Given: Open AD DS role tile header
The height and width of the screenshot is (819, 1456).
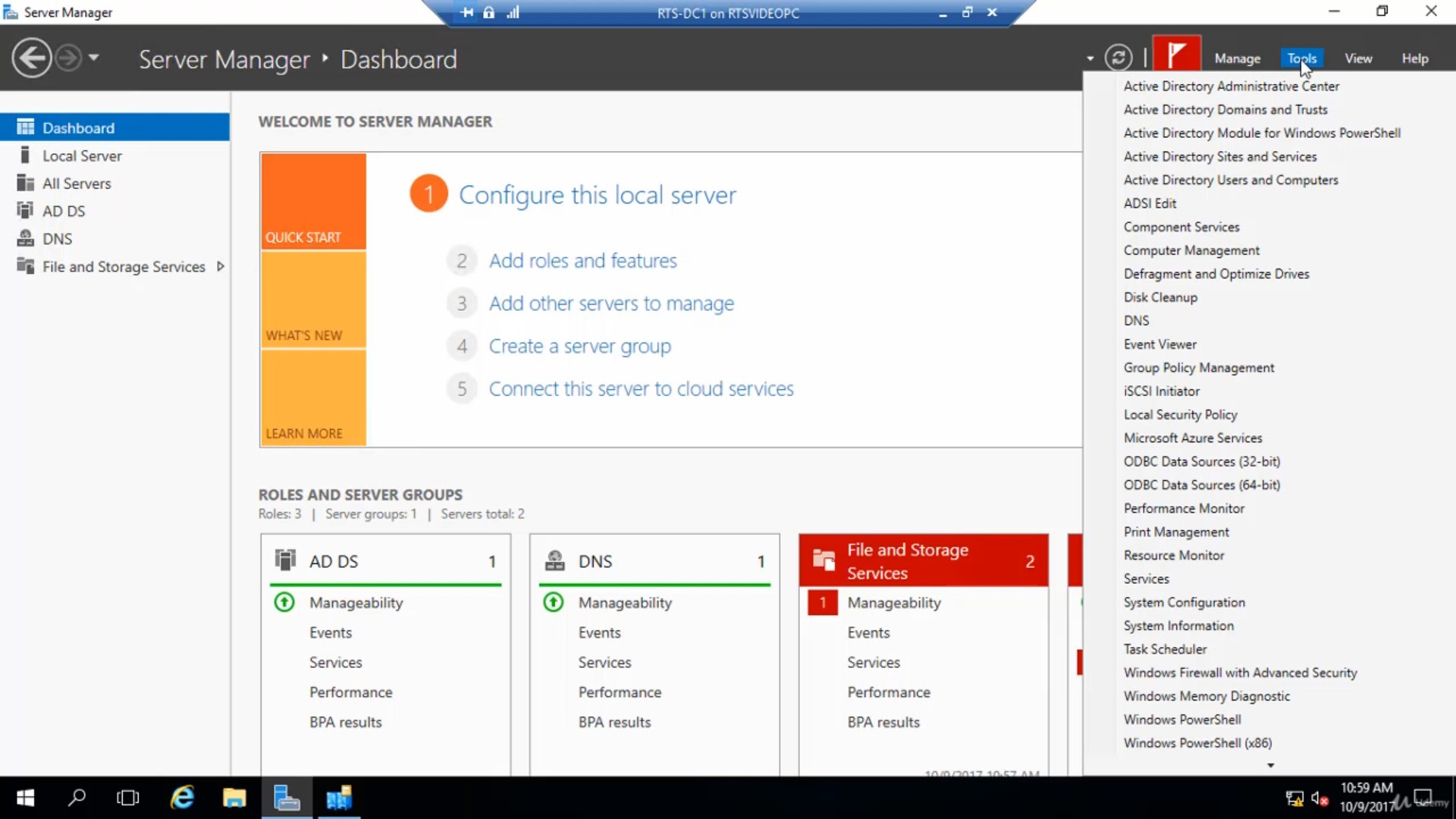Looking at the screenshot, I should (x=385, y=561).
